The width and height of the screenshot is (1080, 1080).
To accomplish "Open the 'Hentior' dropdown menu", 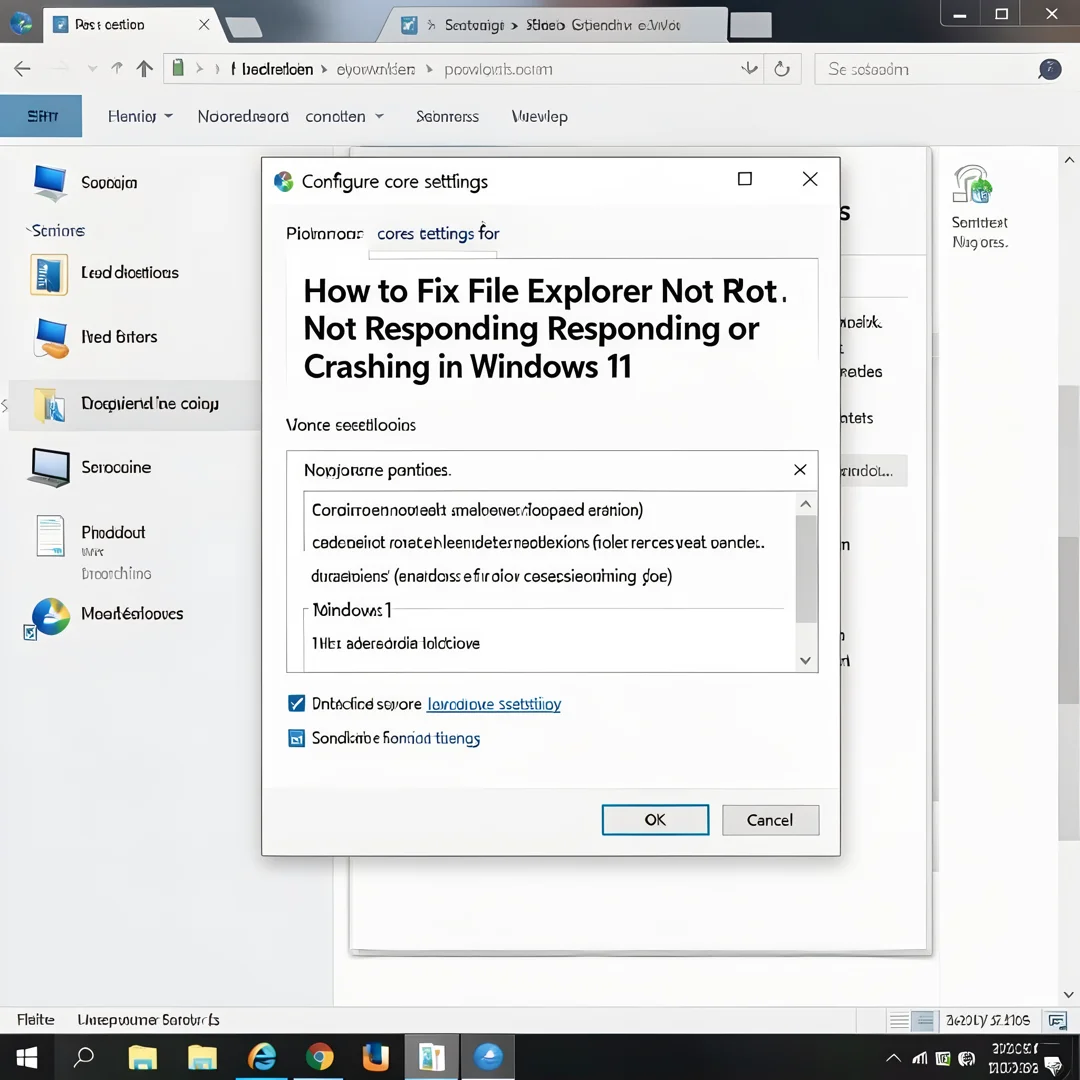I will (140, 116).
